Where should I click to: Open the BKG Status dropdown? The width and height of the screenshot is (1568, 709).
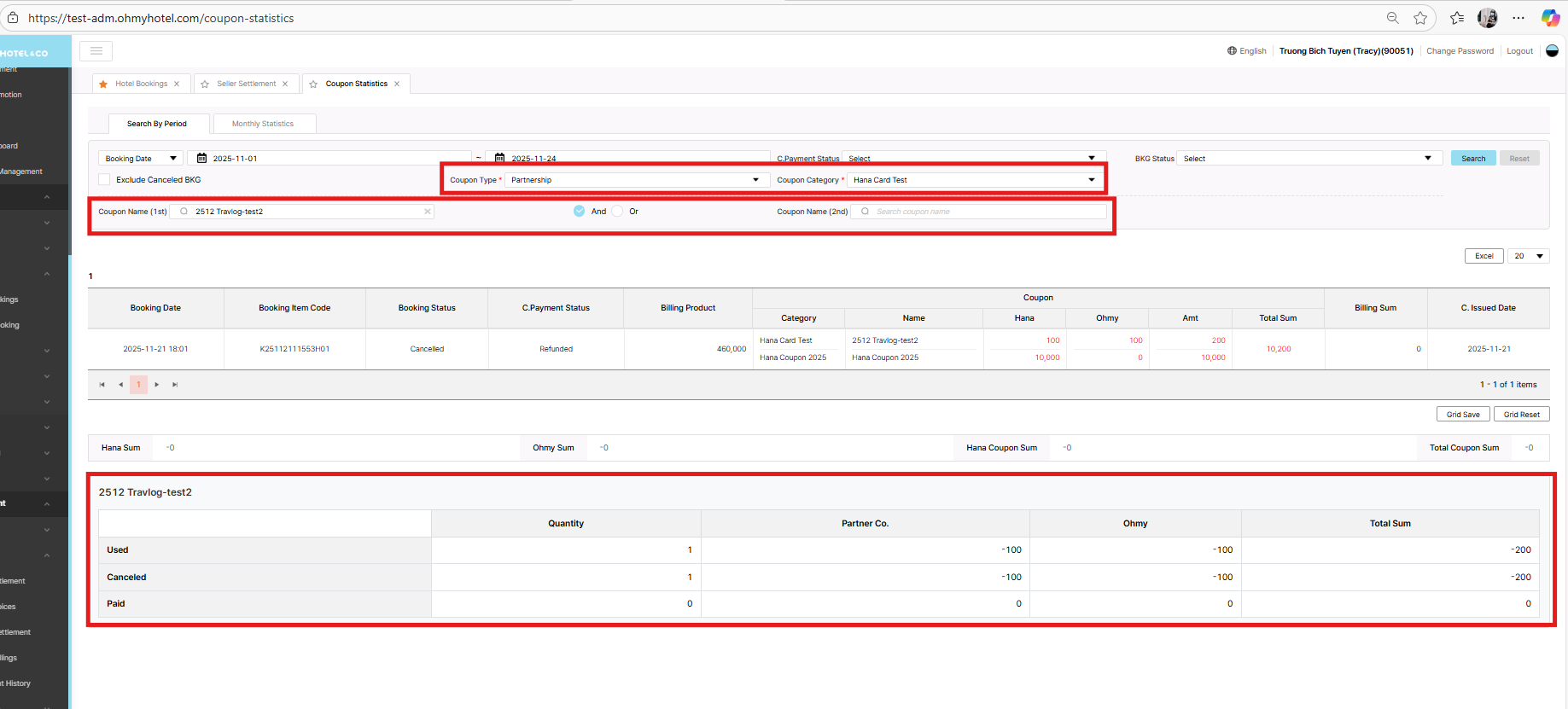point(1308,159)
